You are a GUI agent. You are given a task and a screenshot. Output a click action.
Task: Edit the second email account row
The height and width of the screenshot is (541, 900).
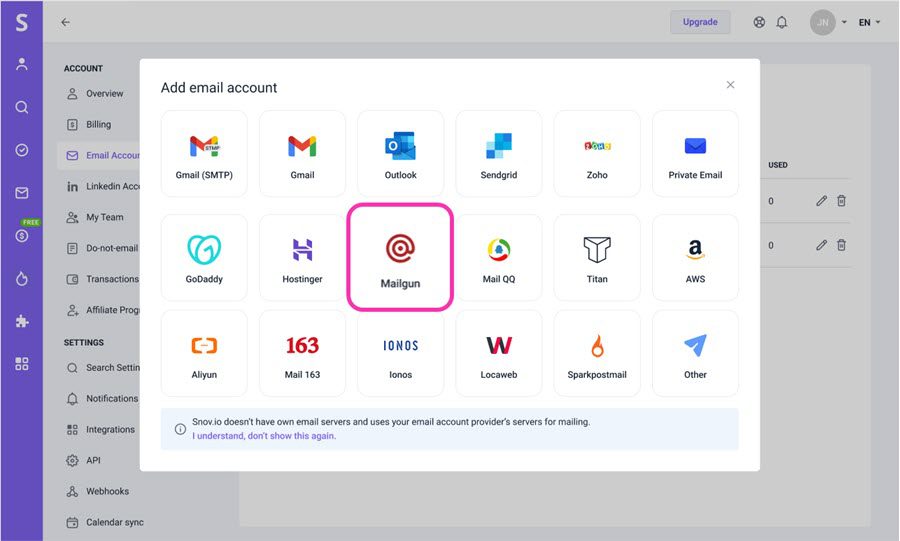pyautogui.click(x=821, y=245)
